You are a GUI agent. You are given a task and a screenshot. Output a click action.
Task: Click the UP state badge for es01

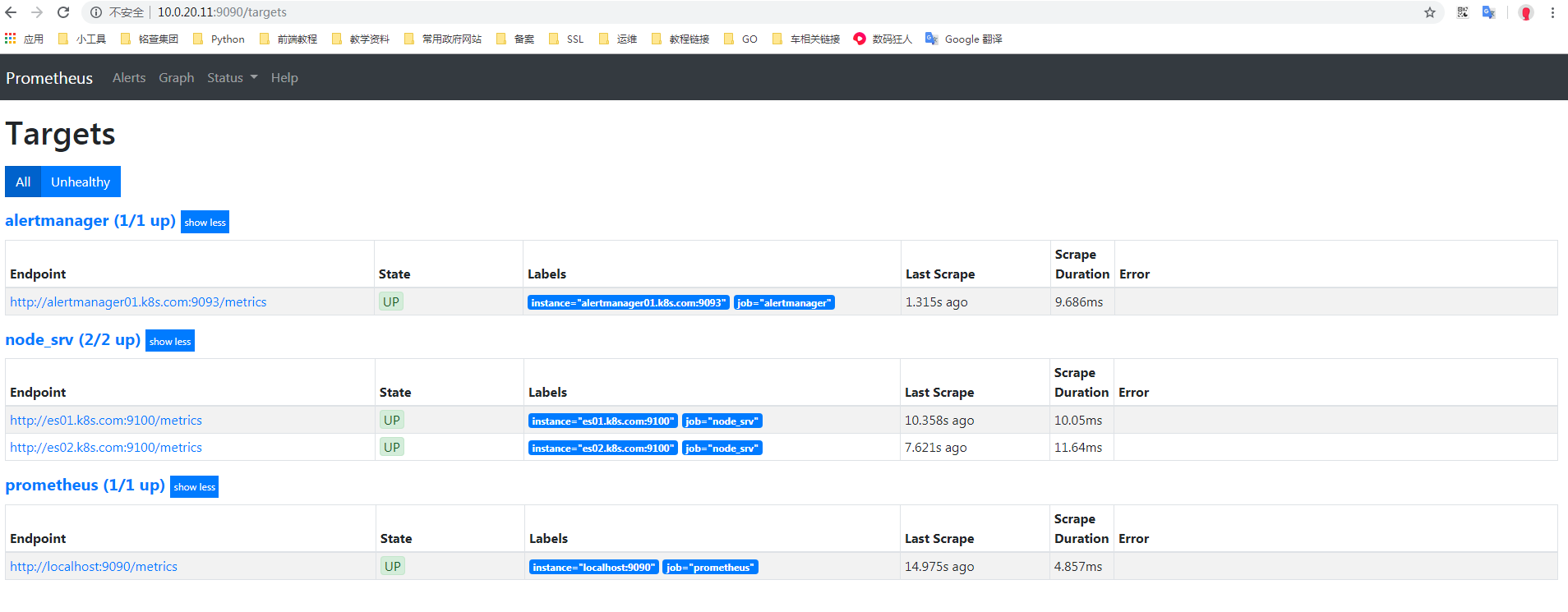(392, 421)
